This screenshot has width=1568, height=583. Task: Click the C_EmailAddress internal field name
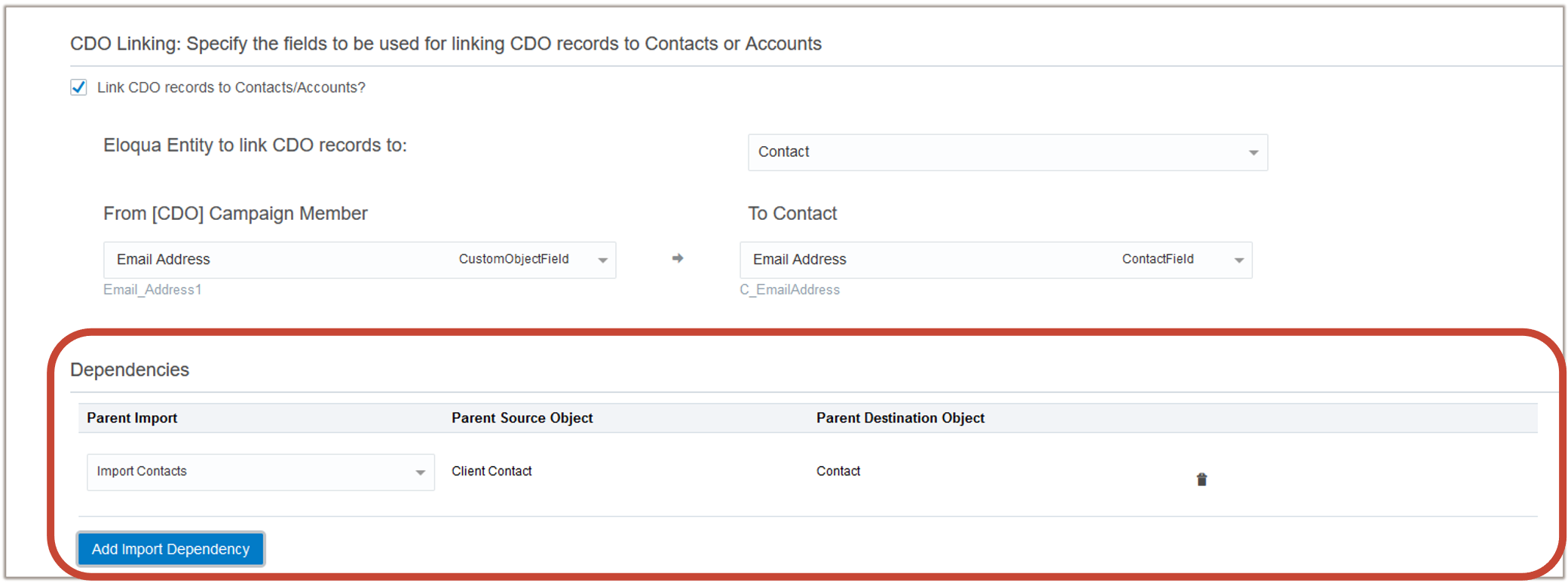click(x=789, y=290)
